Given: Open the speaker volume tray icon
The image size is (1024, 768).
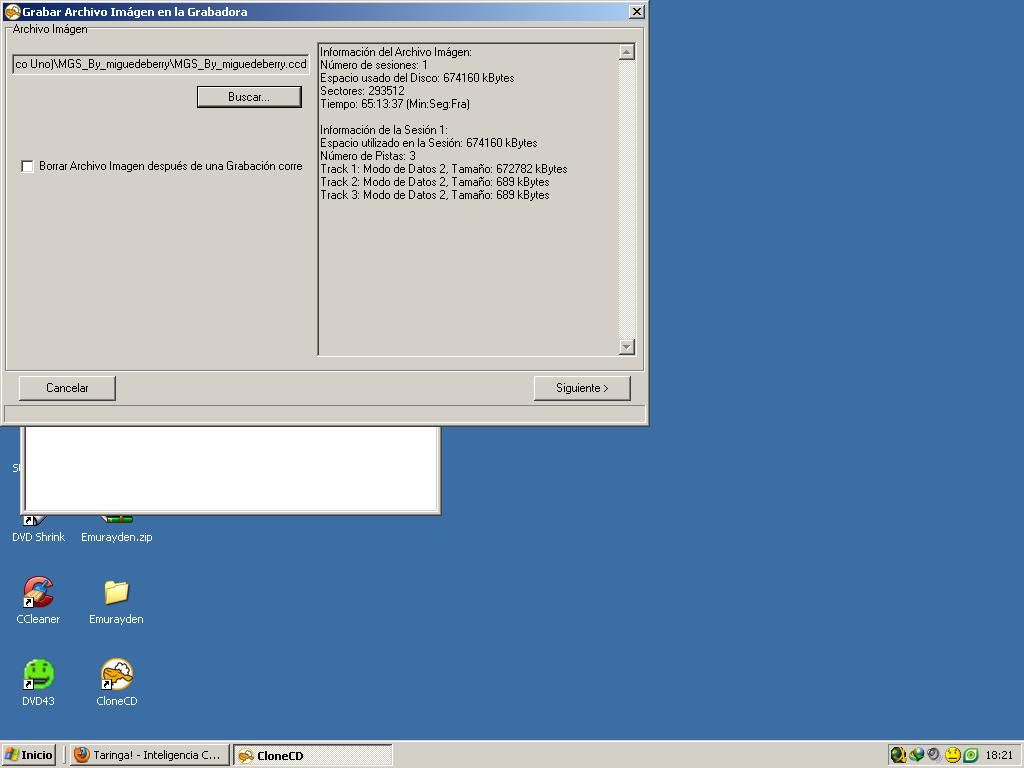Looking at the screenshot, I should (x=934, y=755).
